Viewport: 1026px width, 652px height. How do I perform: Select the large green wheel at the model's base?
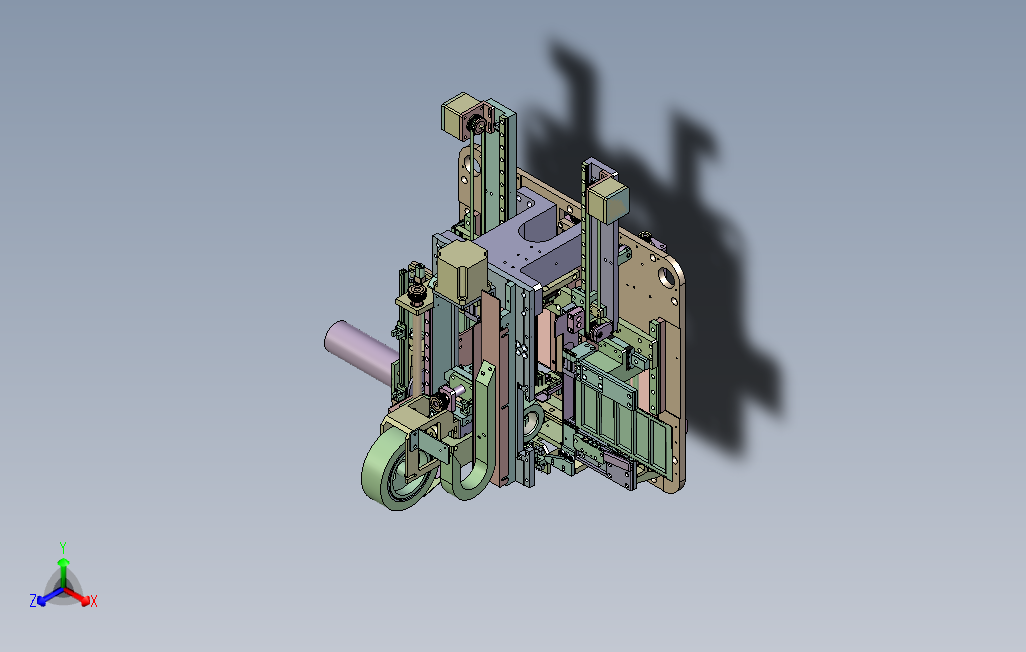coord(397,467)
